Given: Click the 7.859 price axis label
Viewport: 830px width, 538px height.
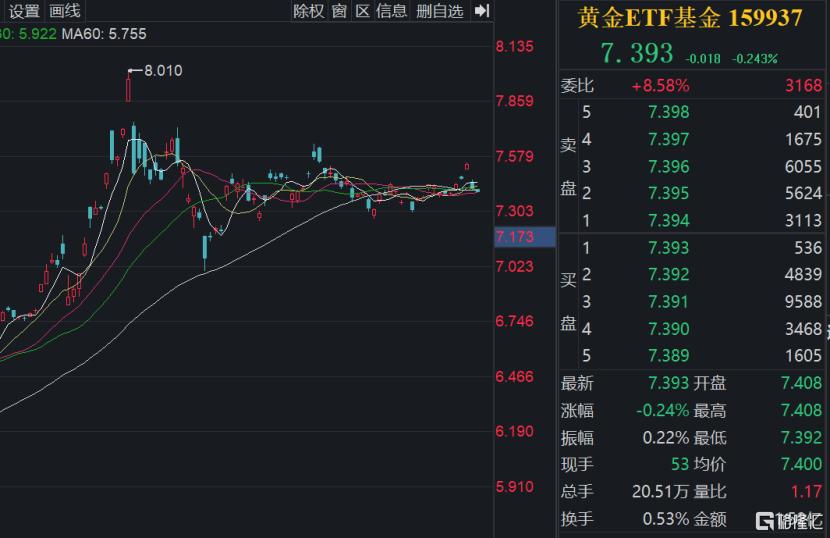Looking at the screenshot, I should click(515, 101).
